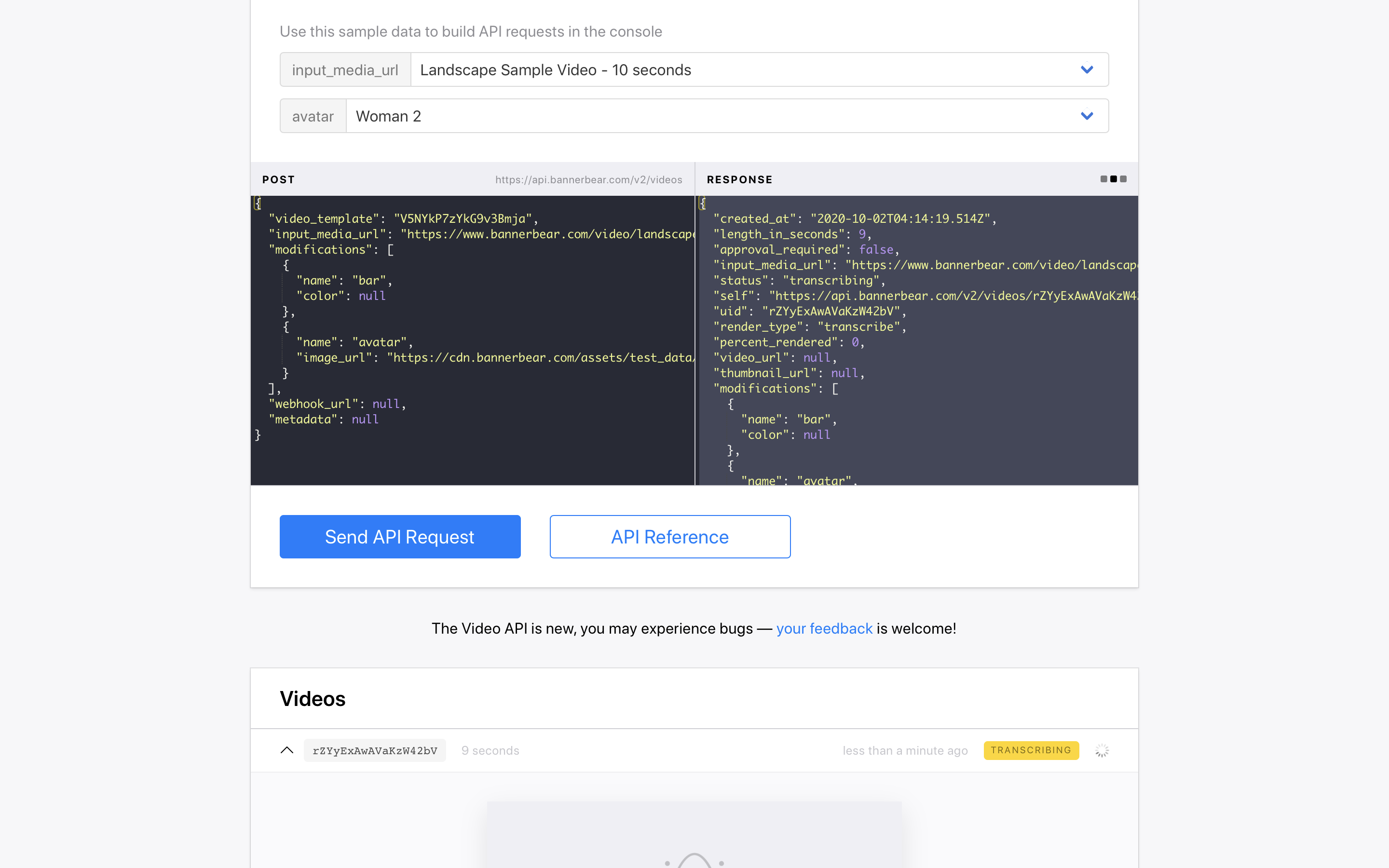Click the video uid tag rZYyExAwAVaKzW42bV
Screen dimensions: 1389x868
coord(375,750)
